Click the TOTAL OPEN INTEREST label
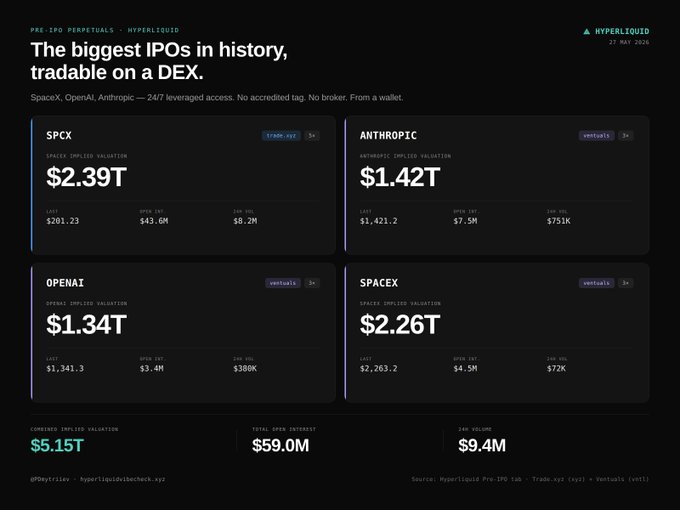The image size is (680, 510). pos(284,429)
